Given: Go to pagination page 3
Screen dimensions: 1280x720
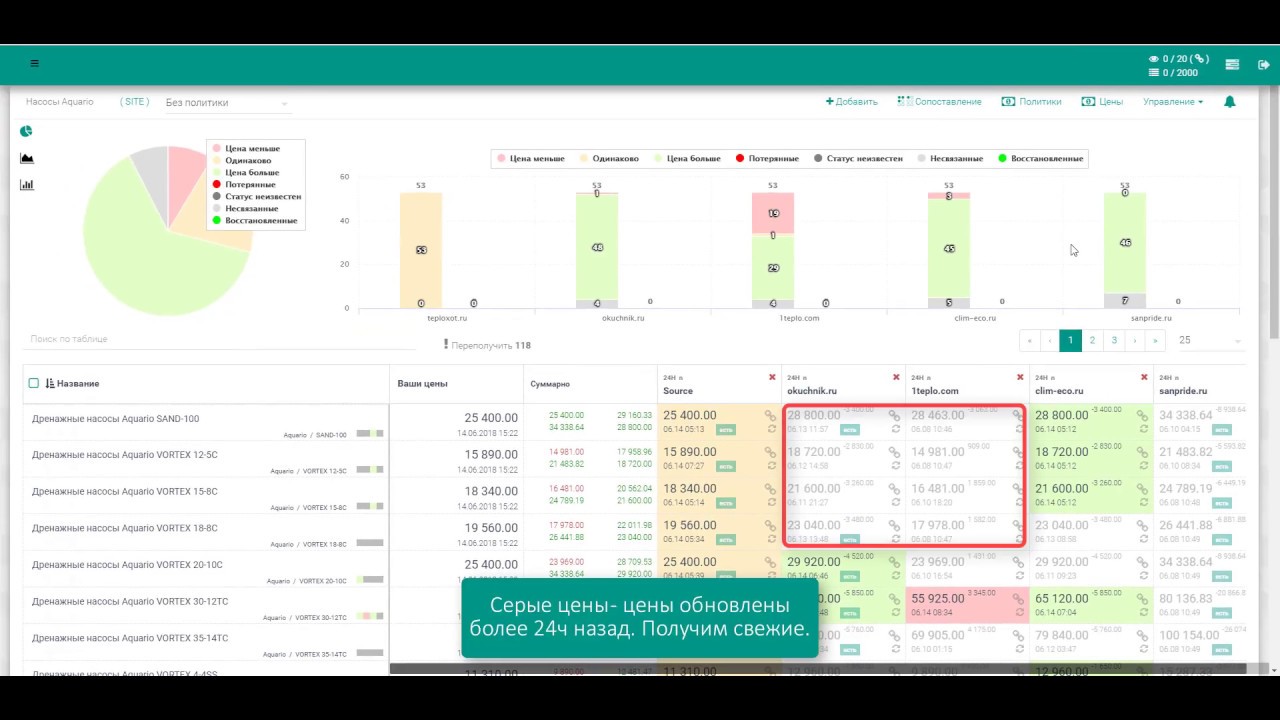Looking at the screenshot, I should (1114, 340).
